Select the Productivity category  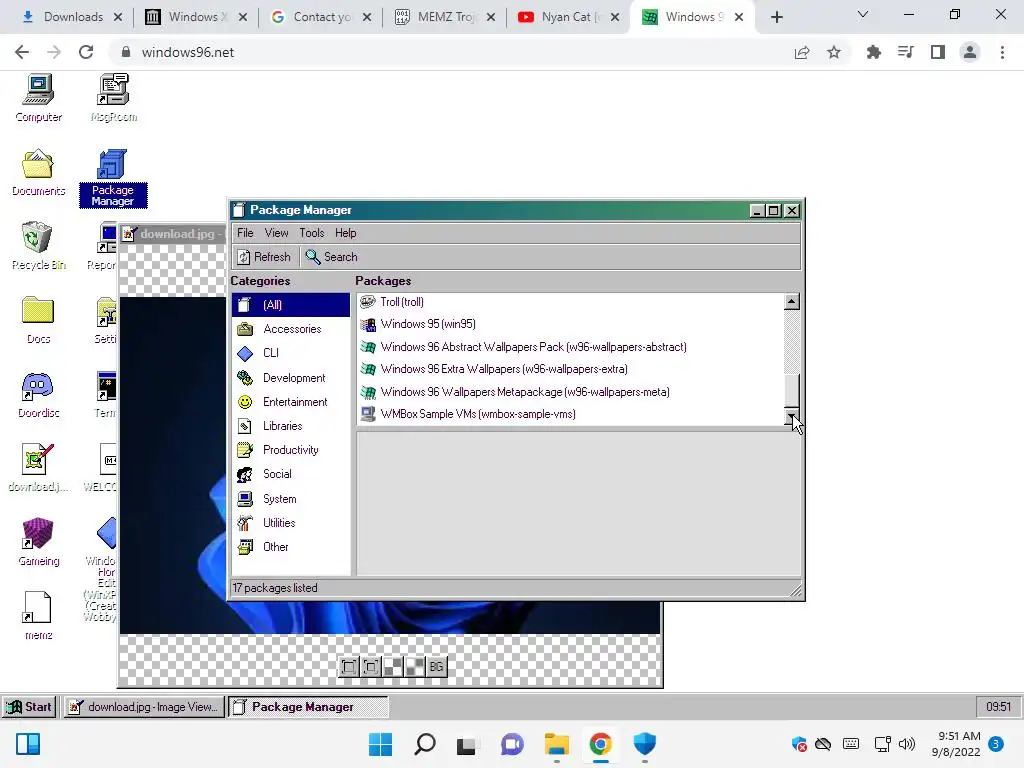click(x=291, y=451)
